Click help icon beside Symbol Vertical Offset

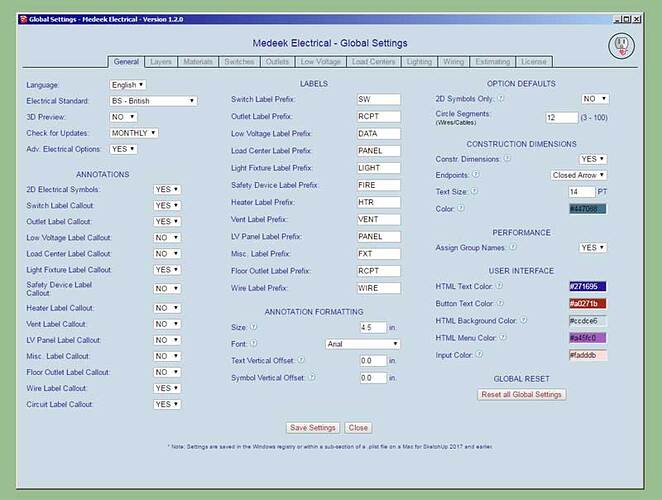312,377
